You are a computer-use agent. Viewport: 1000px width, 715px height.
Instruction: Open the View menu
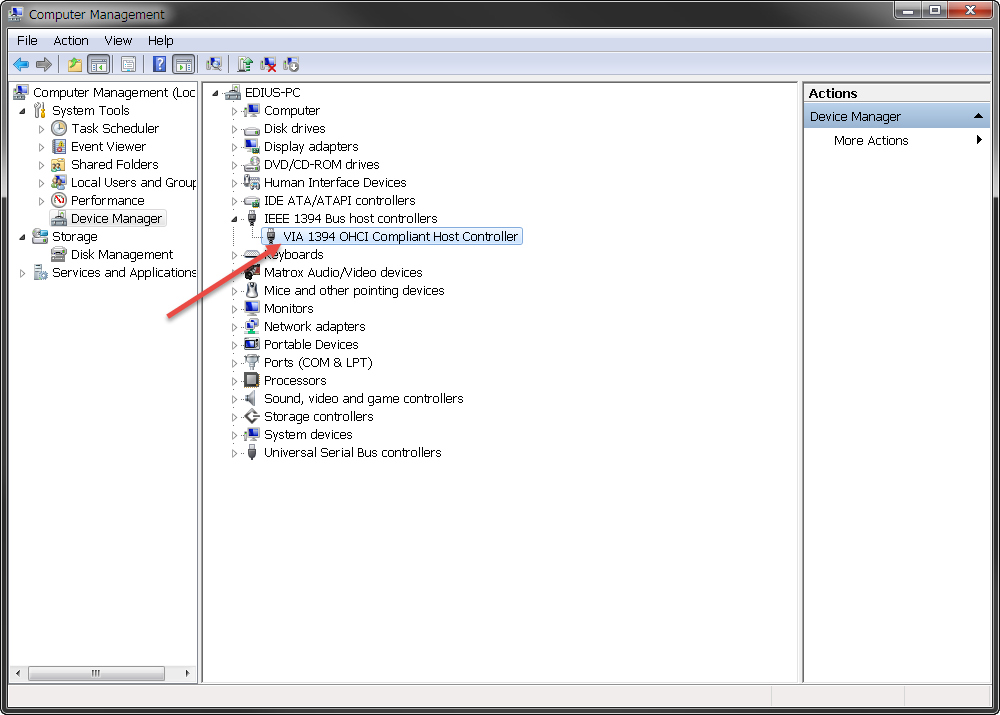point(118,40)
